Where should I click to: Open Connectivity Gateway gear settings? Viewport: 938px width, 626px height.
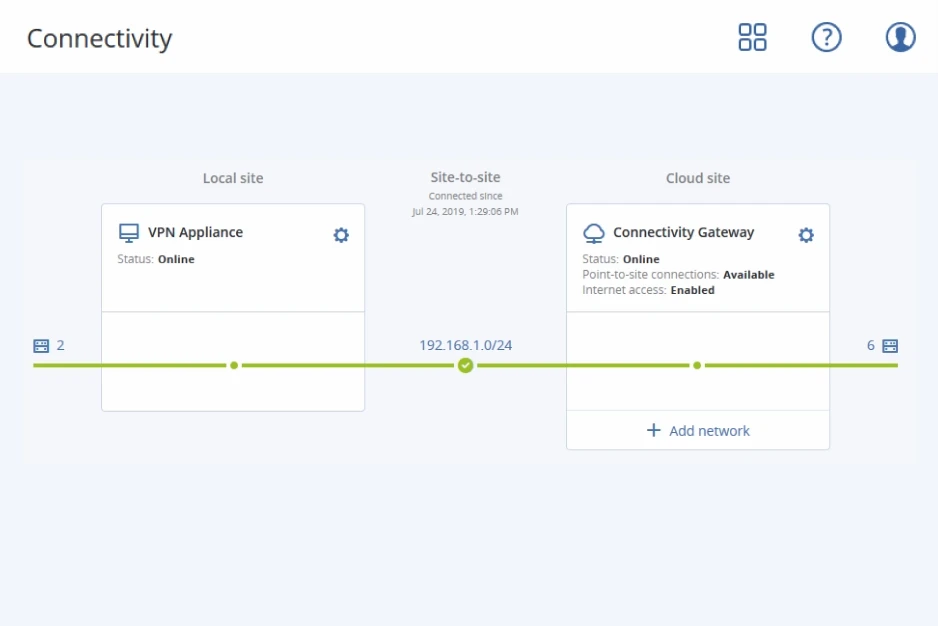click(x=806, y=235)
